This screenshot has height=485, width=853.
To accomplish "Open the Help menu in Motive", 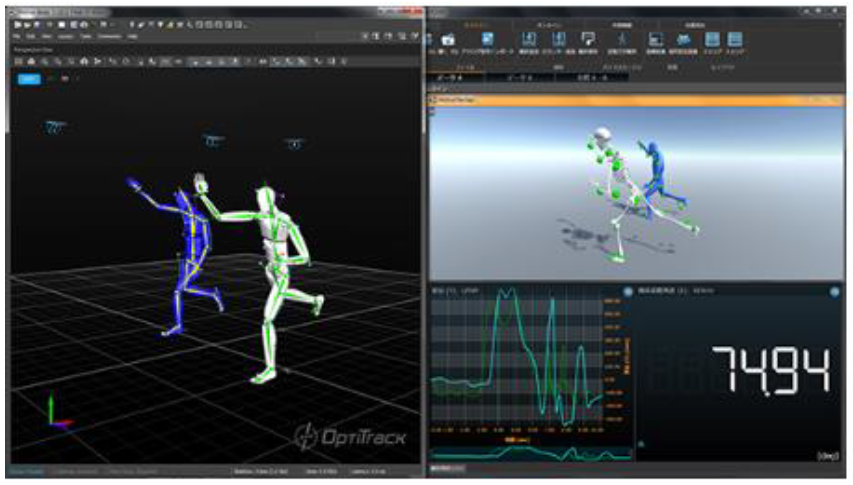I will pyautogui.click(x=133, y=36).
